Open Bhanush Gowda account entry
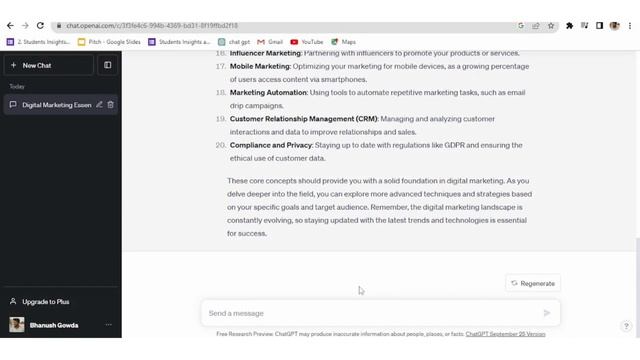This screenshot has width=640, height=360. coord(61,325)
